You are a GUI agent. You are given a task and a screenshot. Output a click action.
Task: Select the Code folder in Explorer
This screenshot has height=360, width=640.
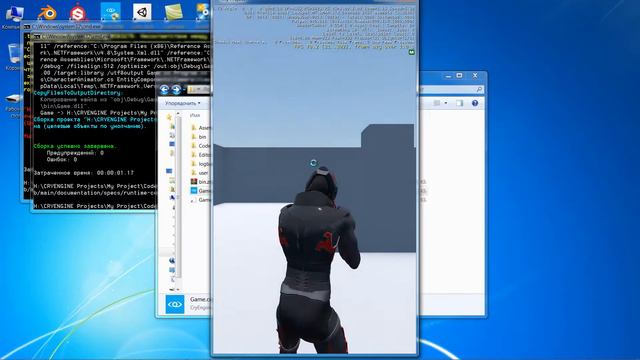(x=201, y=146)
